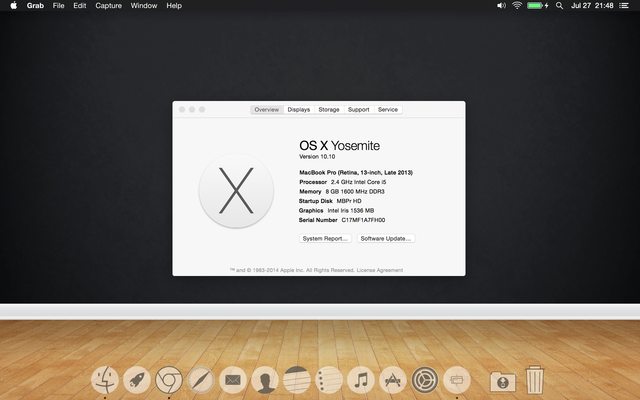The image size is (640, 400).
Task: Click the battery status icon
Action: click(x=538, y=5)
